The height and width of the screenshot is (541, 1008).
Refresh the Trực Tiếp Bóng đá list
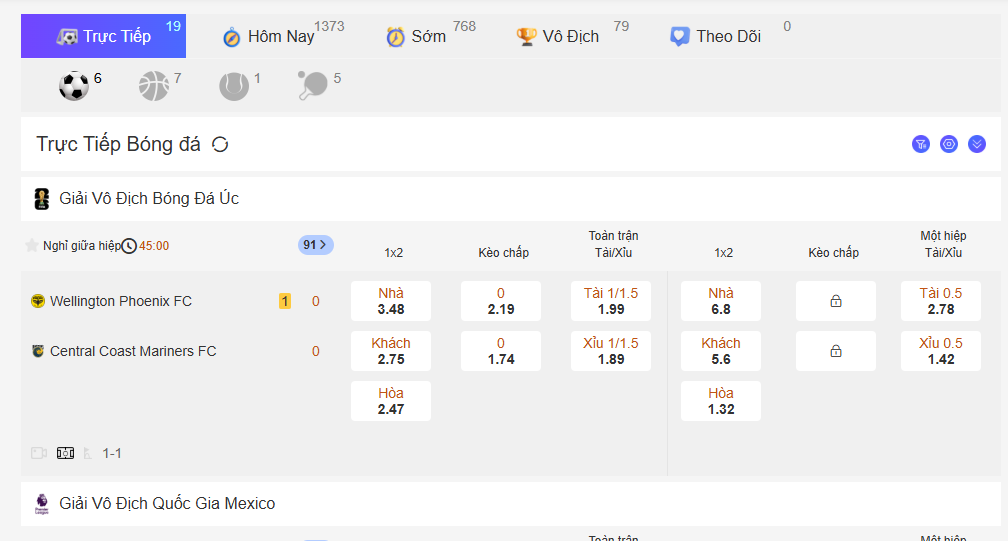[221, 144]
